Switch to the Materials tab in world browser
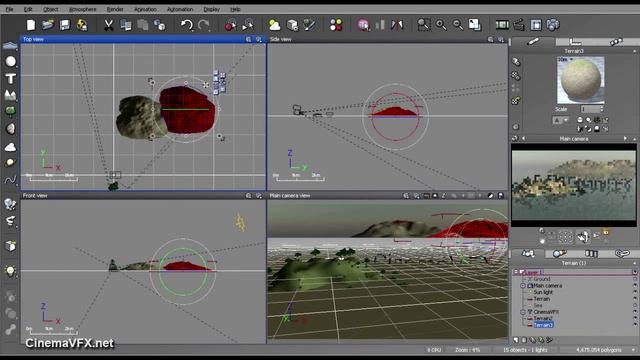Screen dimensions: 640x360 point(560,253)
